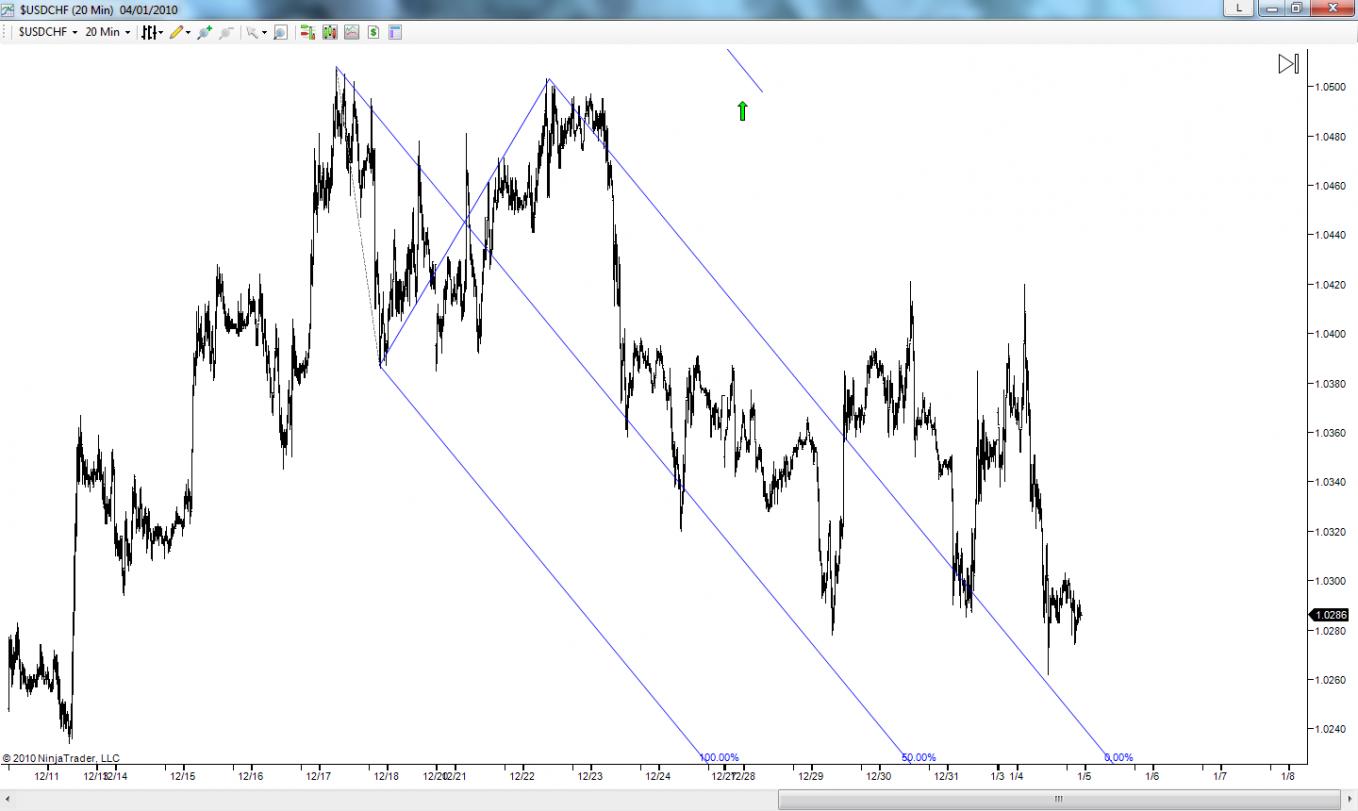
Task: Toggle the L link button in title bar
Action: (1239, 7)
